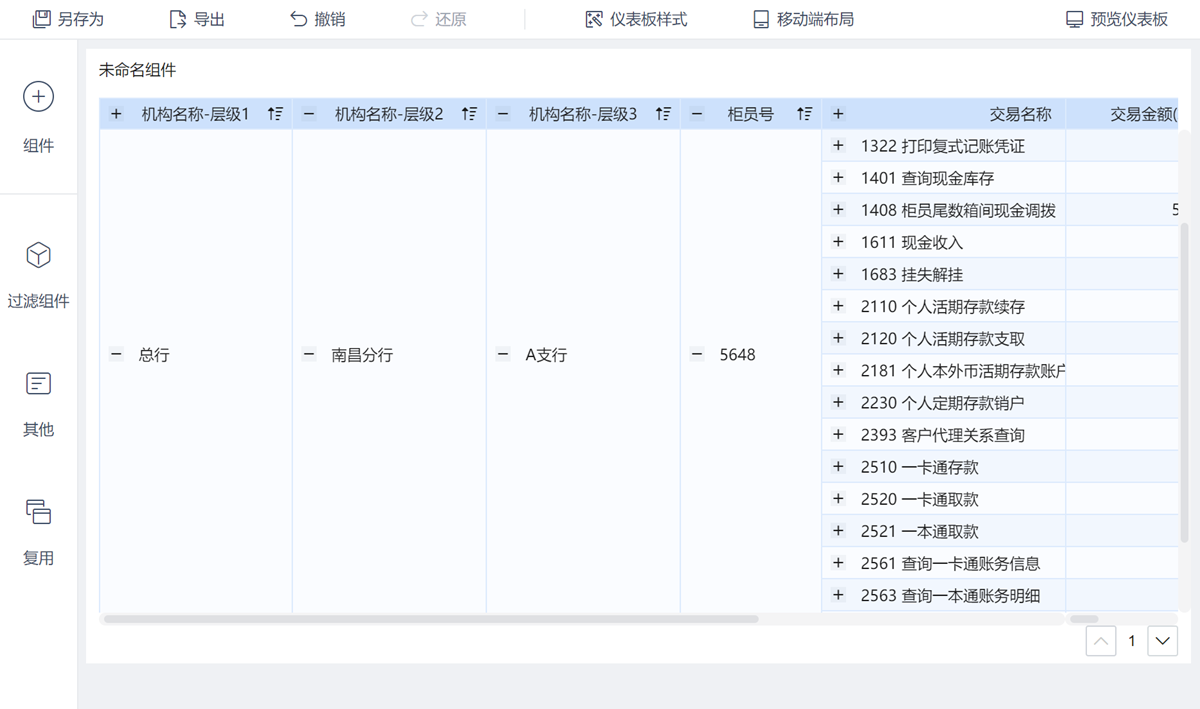The width and height of the screenshot is (1200, 709).
Task: Go to previous page with up arrow
Action: 1101,641
